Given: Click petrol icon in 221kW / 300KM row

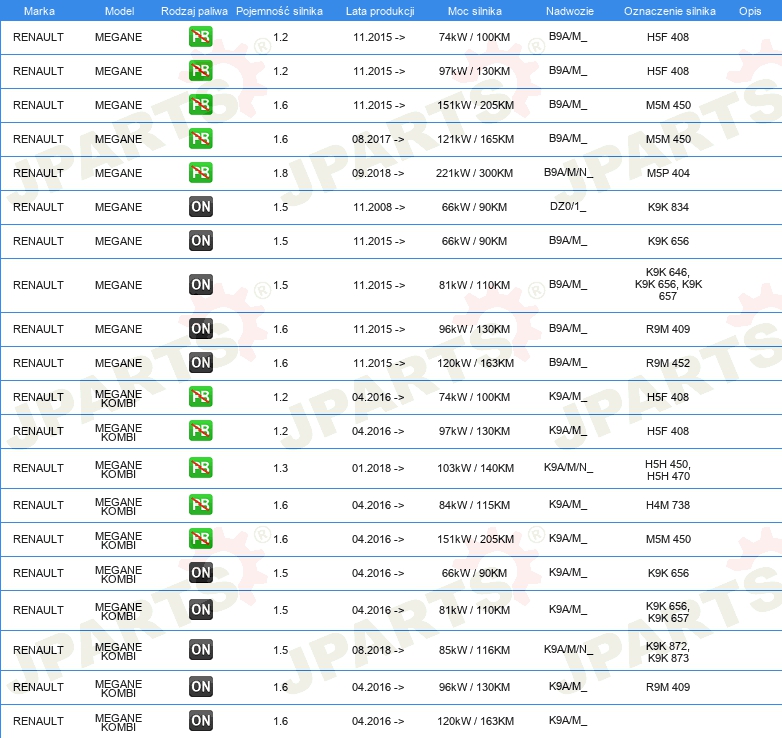Looking at the screenshot, I should click(200, 173).
